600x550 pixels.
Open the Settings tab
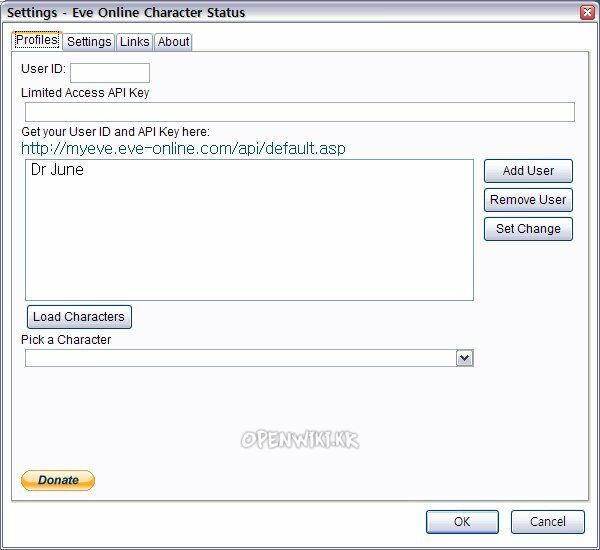pos(89,42)
